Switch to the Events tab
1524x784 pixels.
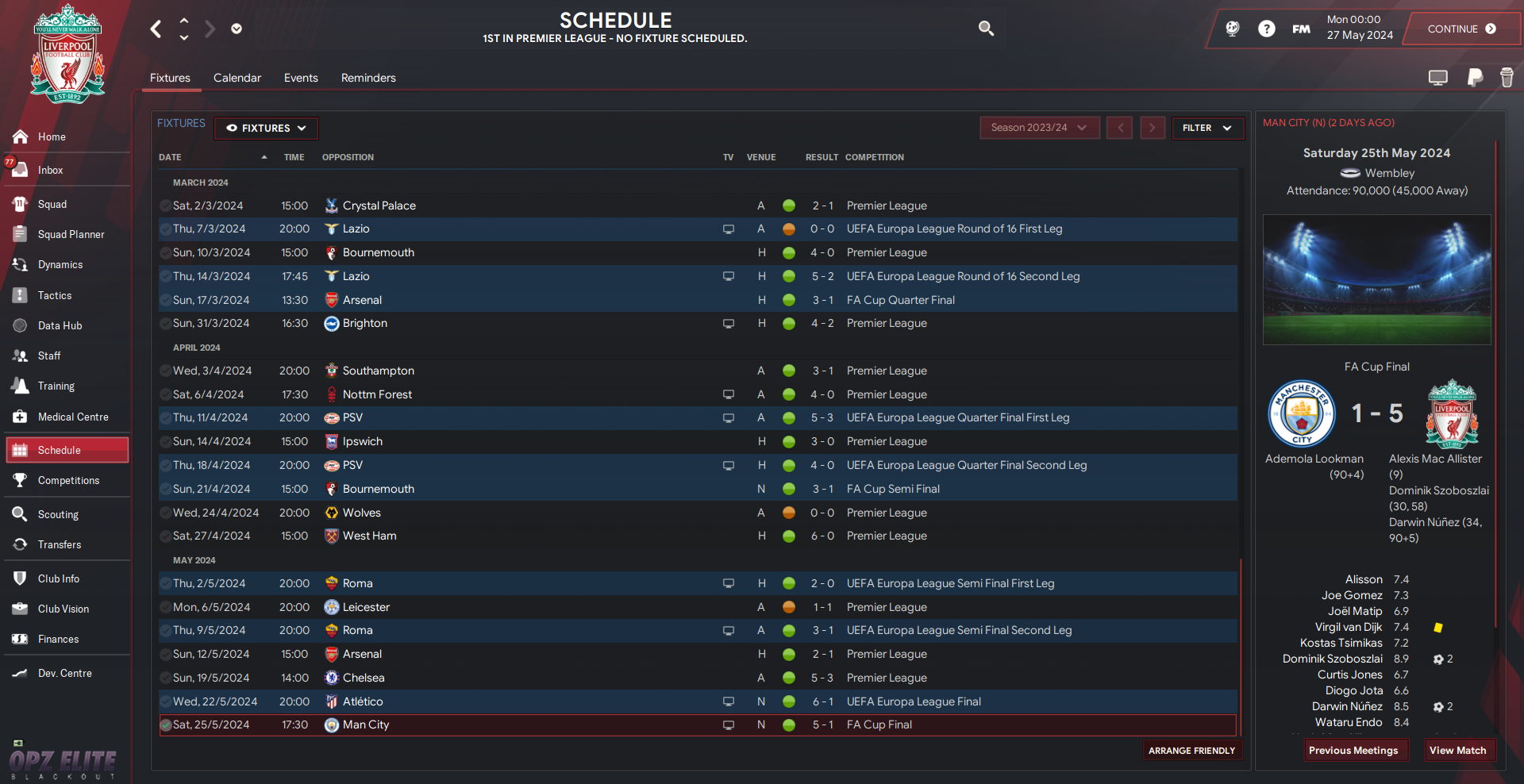coord(301,78)
